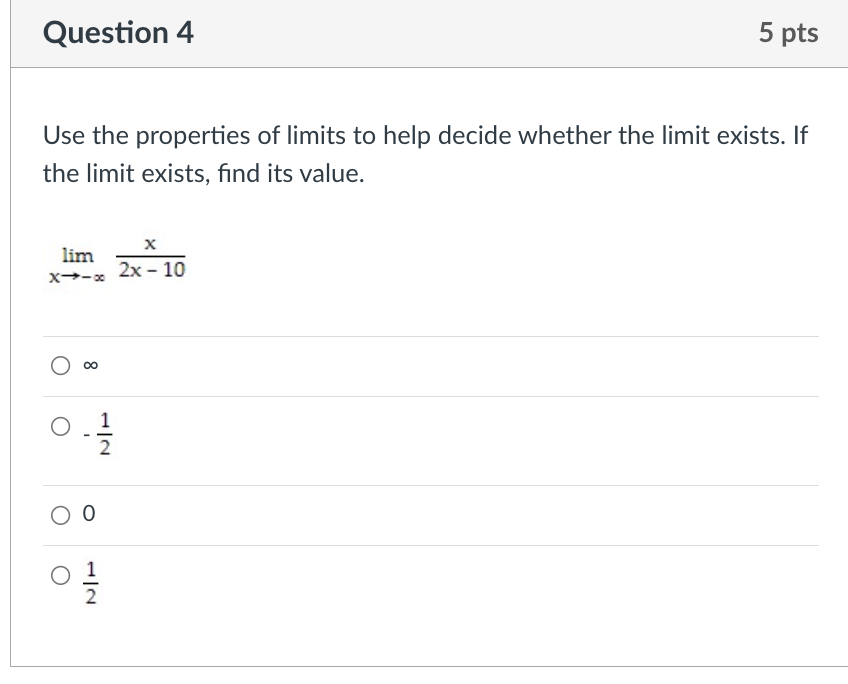Click the 0 answer label text
This screenshot has width=848, height=684.
pos(89,514)
